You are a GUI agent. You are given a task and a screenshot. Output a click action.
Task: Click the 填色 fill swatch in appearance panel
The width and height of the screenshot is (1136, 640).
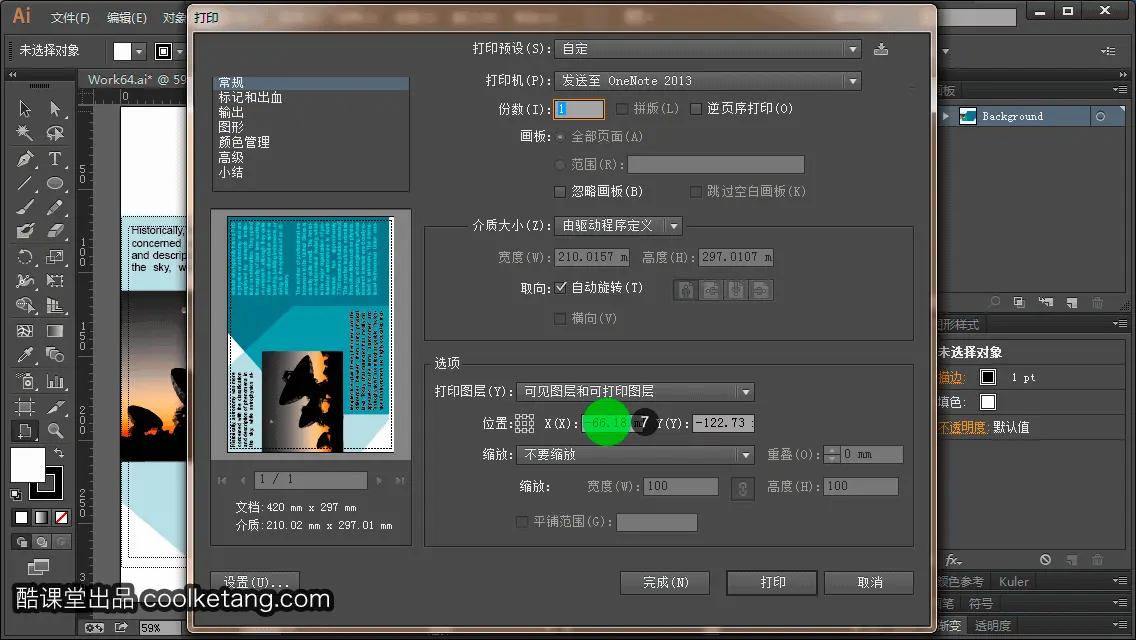click(x=987, y=402)
